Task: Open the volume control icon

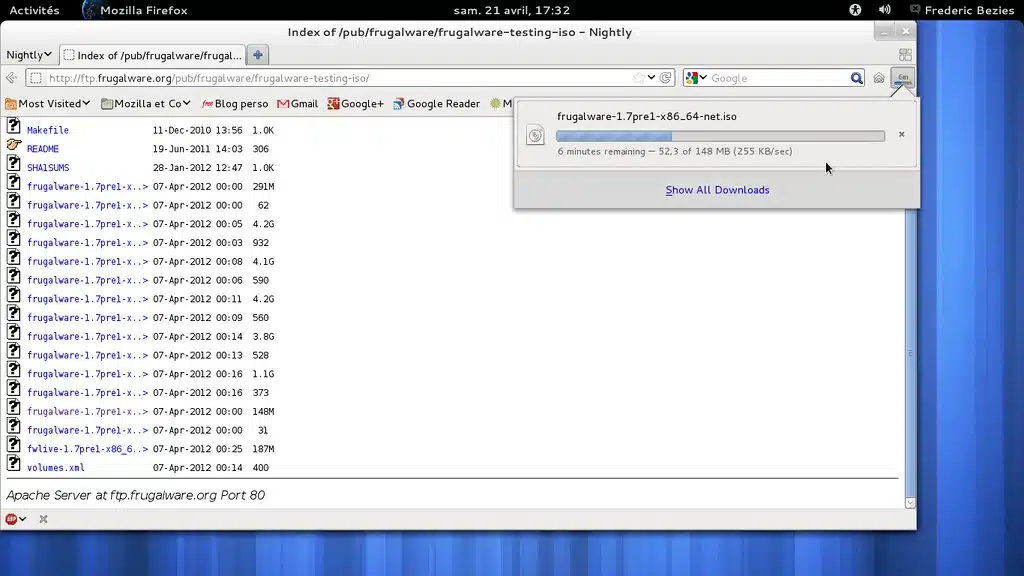Action: [884, 10]
